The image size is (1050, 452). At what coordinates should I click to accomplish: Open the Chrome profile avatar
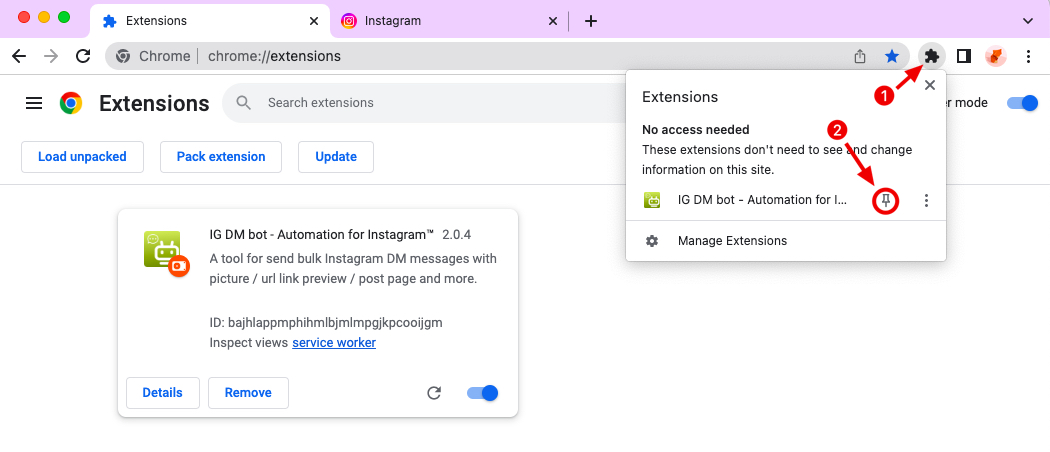(x=996, y=56)
